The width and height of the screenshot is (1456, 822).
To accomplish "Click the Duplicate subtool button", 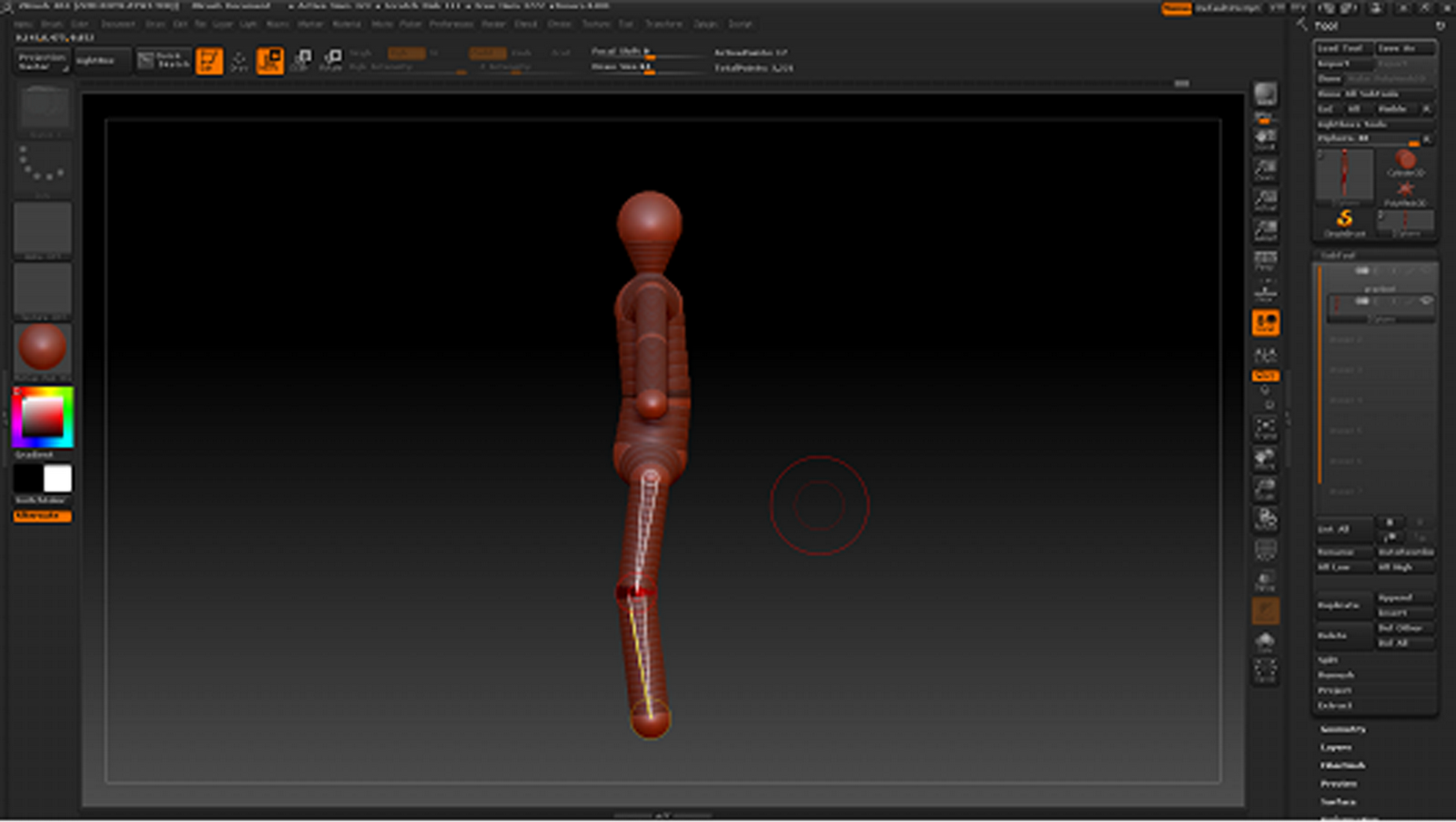I will 1344,604.
